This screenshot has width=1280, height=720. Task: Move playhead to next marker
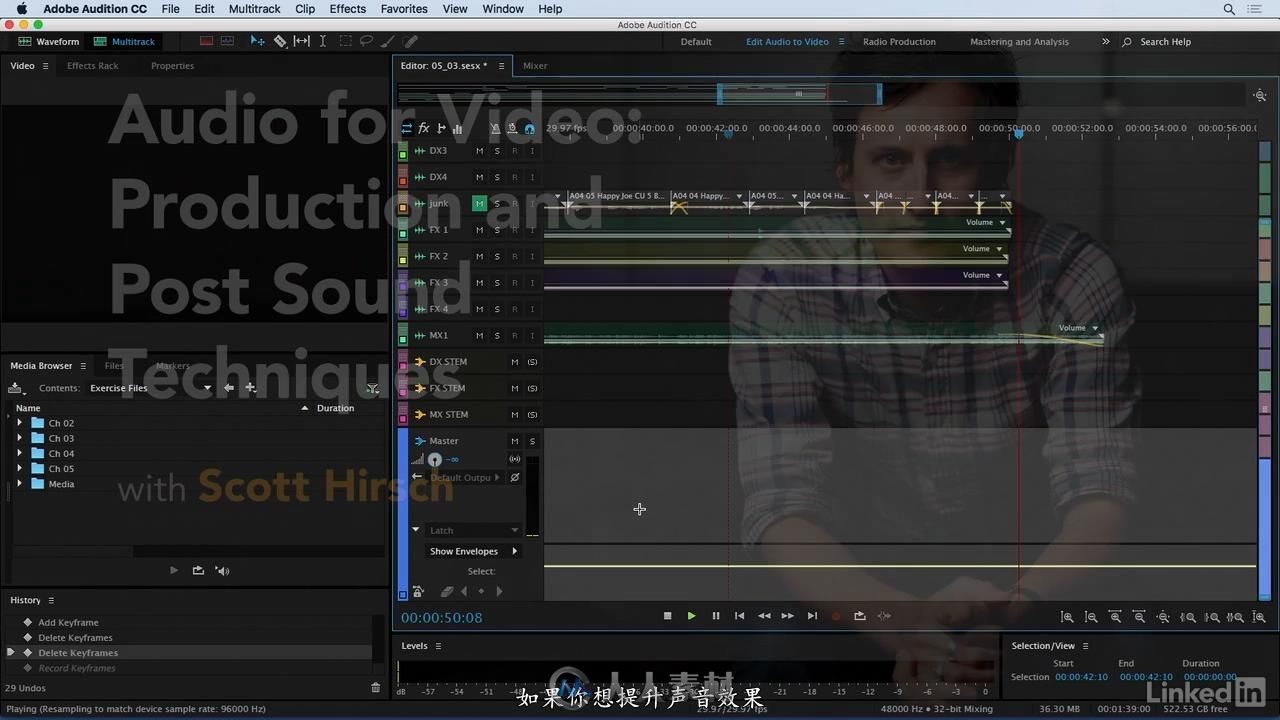[x=812, y=616]
